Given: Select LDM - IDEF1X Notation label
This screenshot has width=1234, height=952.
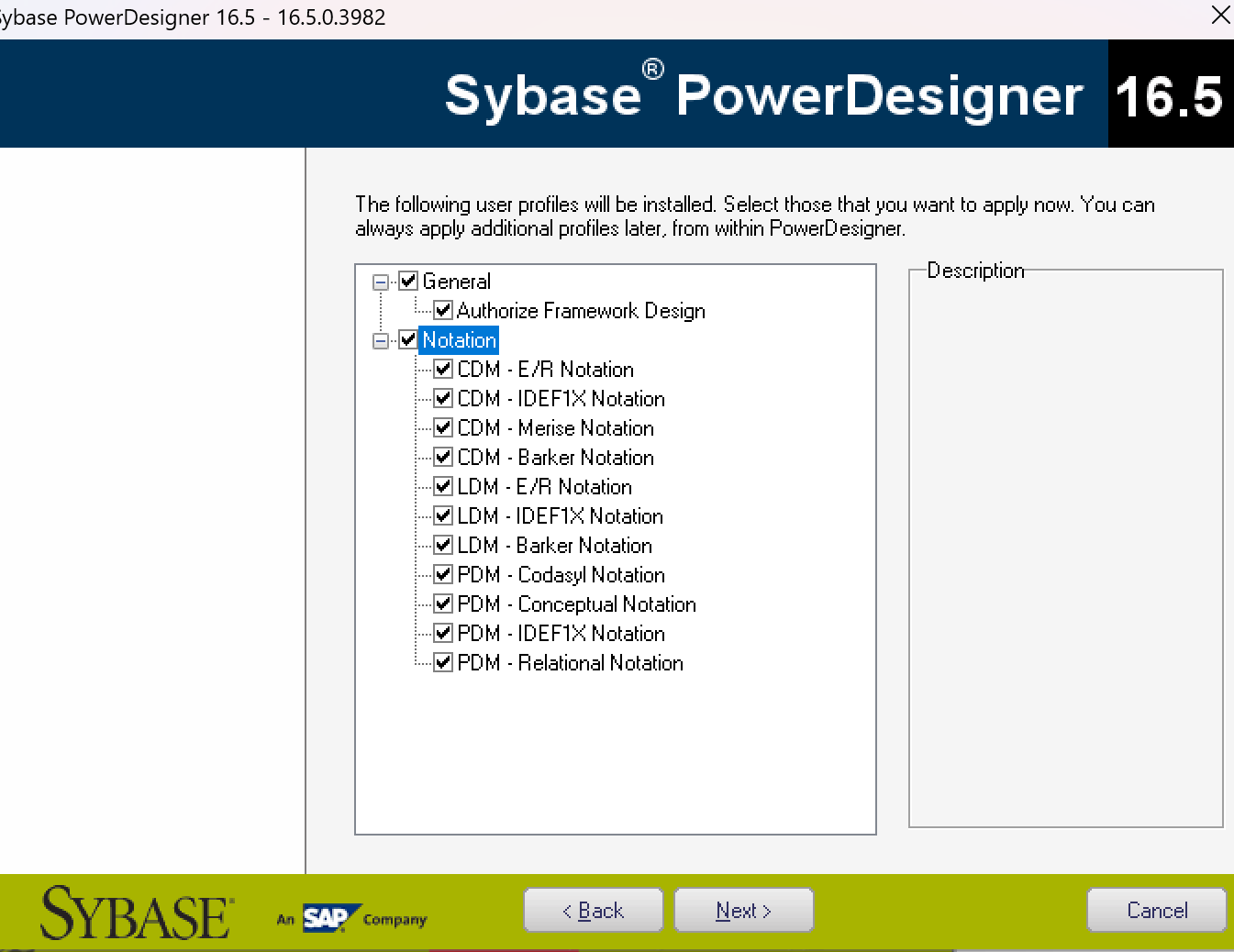Looking at the screenshot, I should coord(561,516).
